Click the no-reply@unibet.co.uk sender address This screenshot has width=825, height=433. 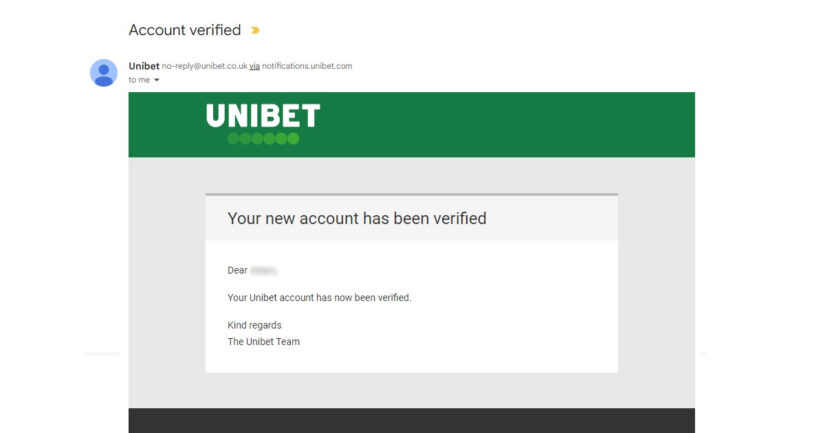204,66
